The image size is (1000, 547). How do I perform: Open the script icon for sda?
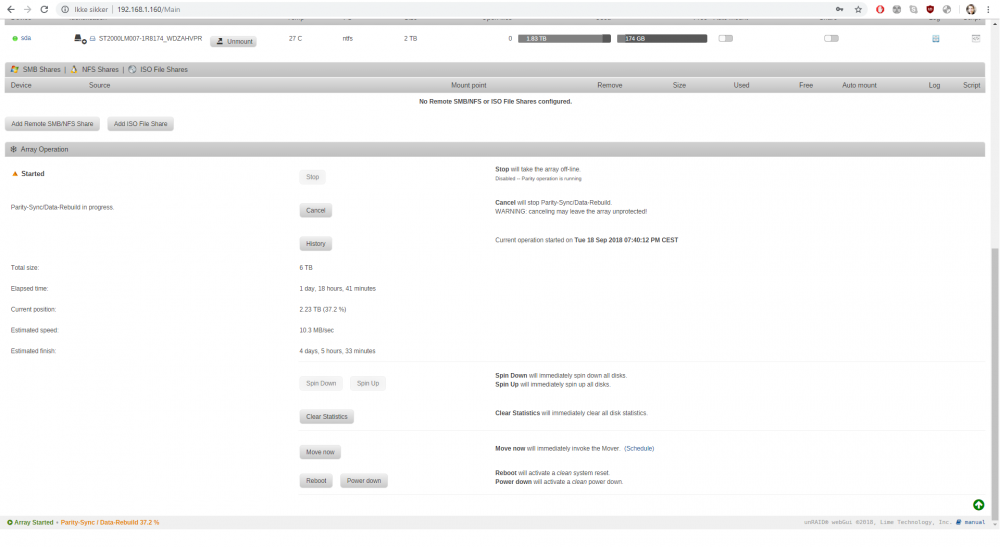(x=976, y=39)
